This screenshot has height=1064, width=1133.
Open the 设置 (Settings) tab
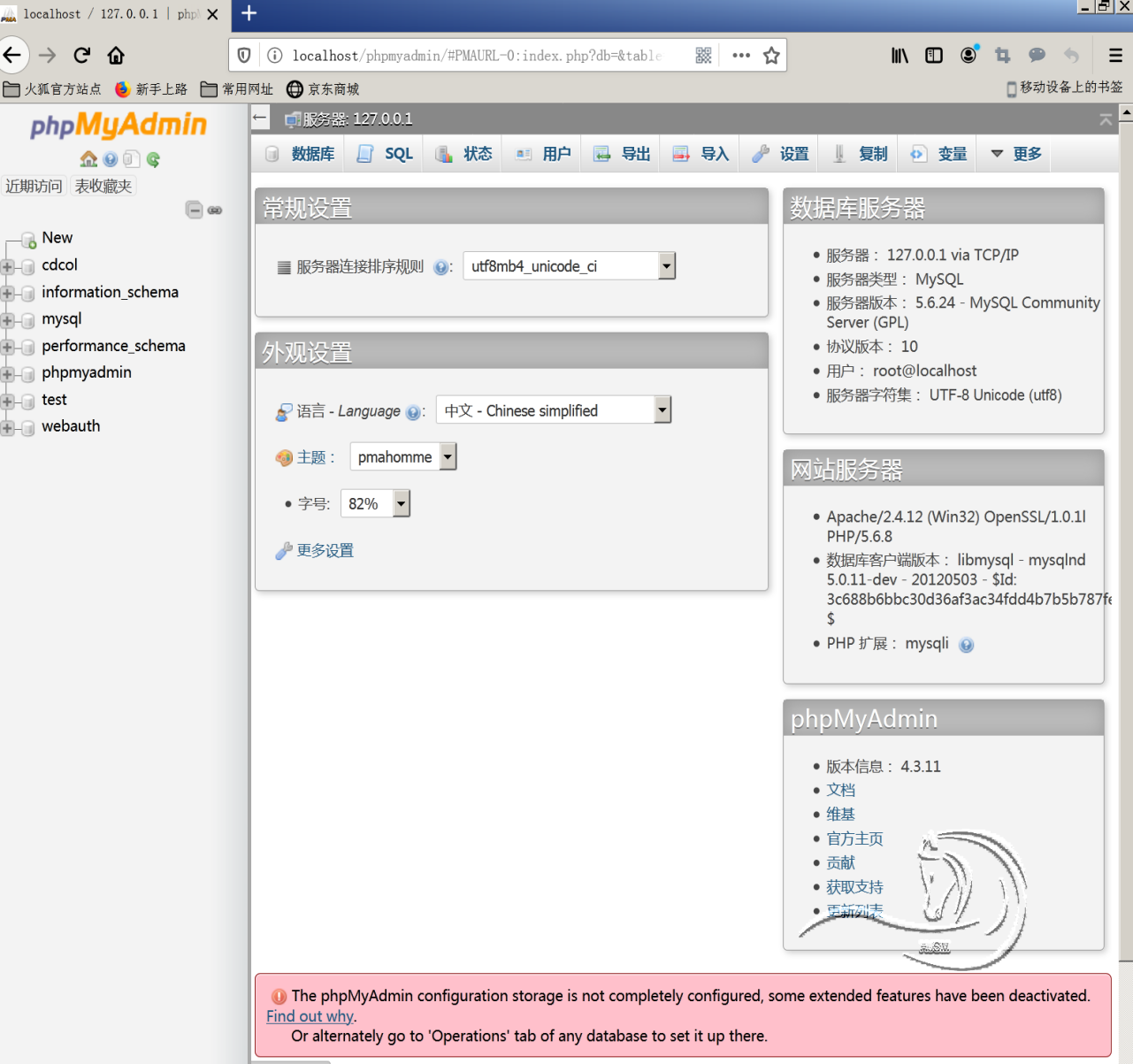point(780,154)
